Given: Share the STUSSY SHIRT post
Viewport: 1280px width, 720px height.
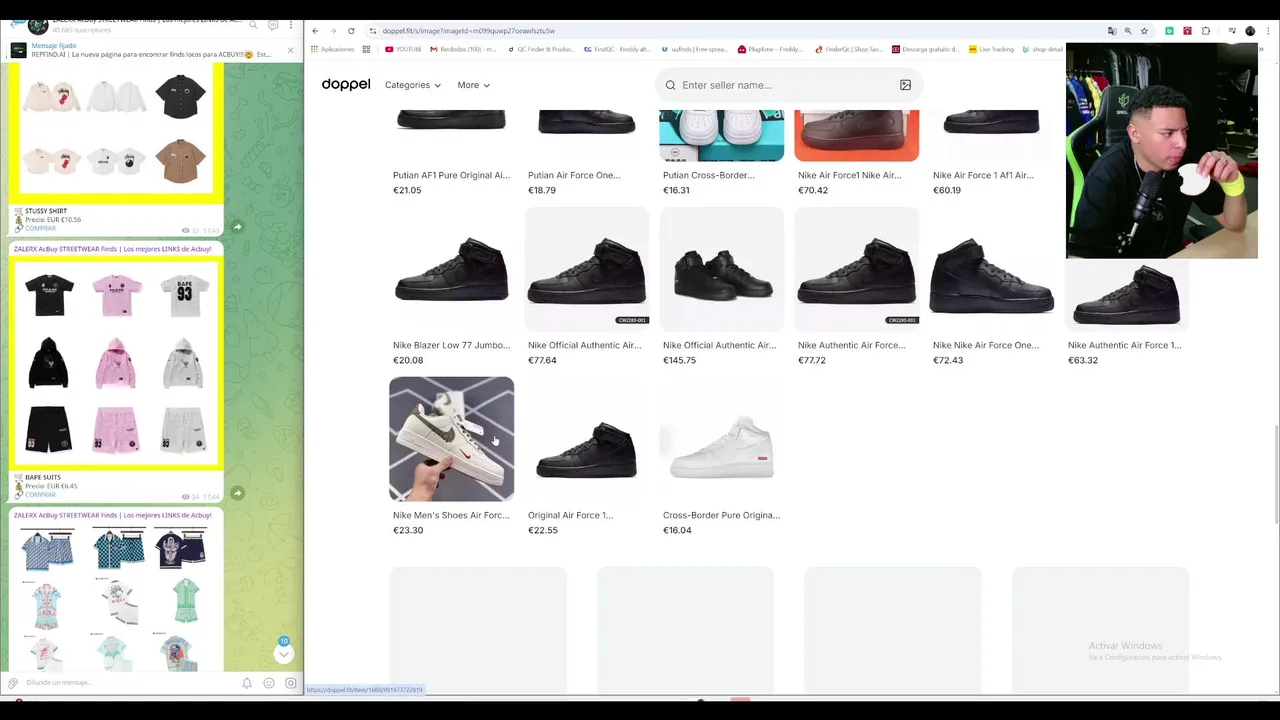Looking at the screenshot, I should pos(237,227).
